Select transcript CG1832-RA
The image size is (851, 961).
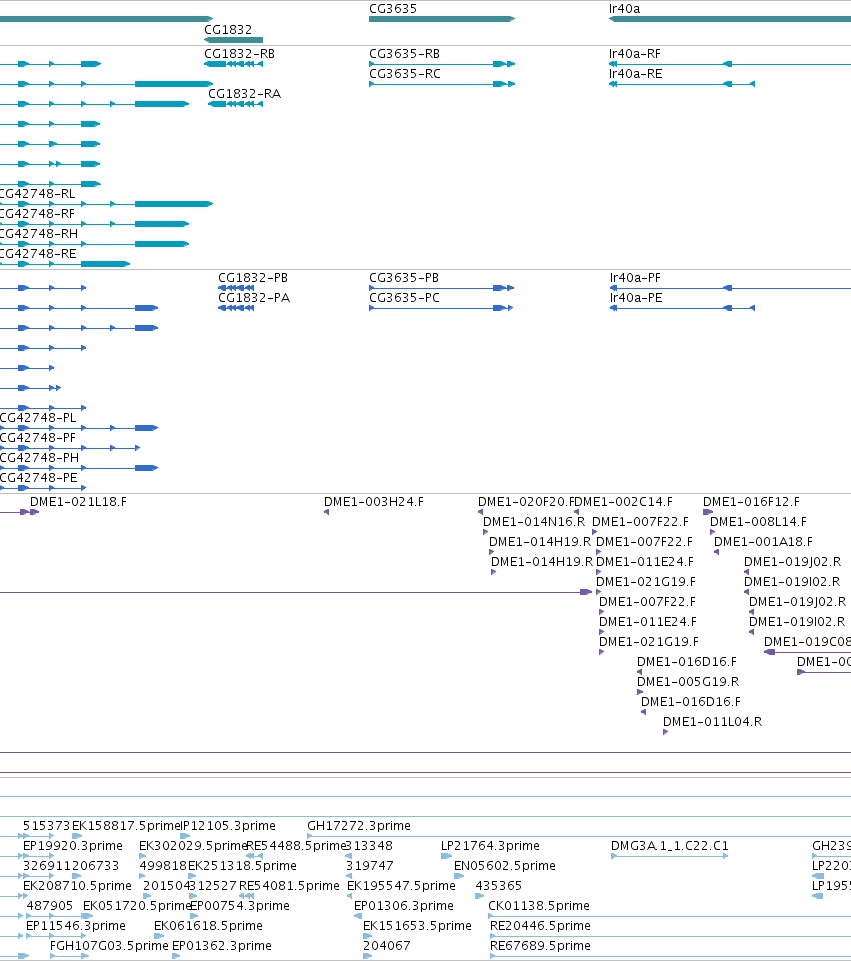pyautogui.click(x=244, y=94)
